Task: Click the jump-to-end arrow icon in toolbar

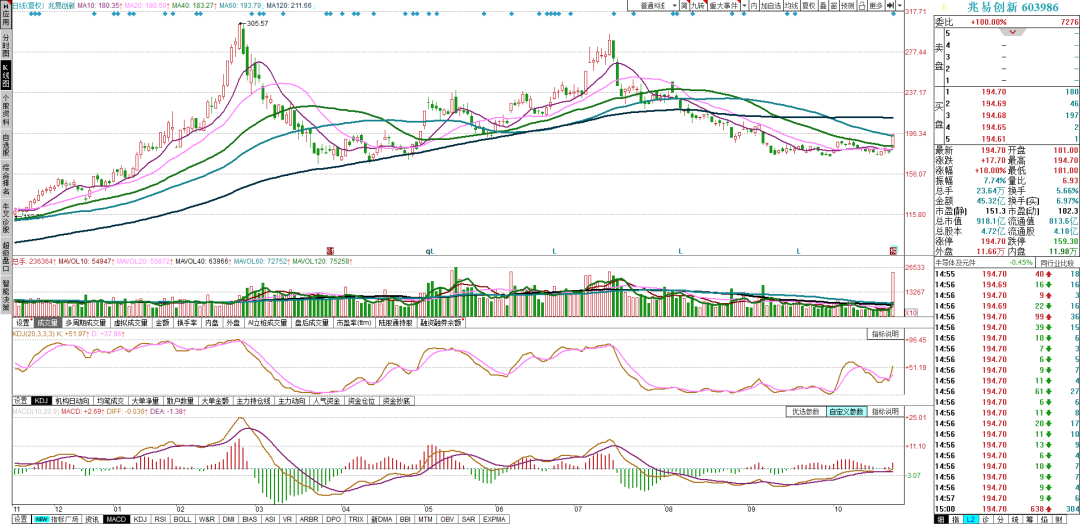Action: [x=891, y=6]
